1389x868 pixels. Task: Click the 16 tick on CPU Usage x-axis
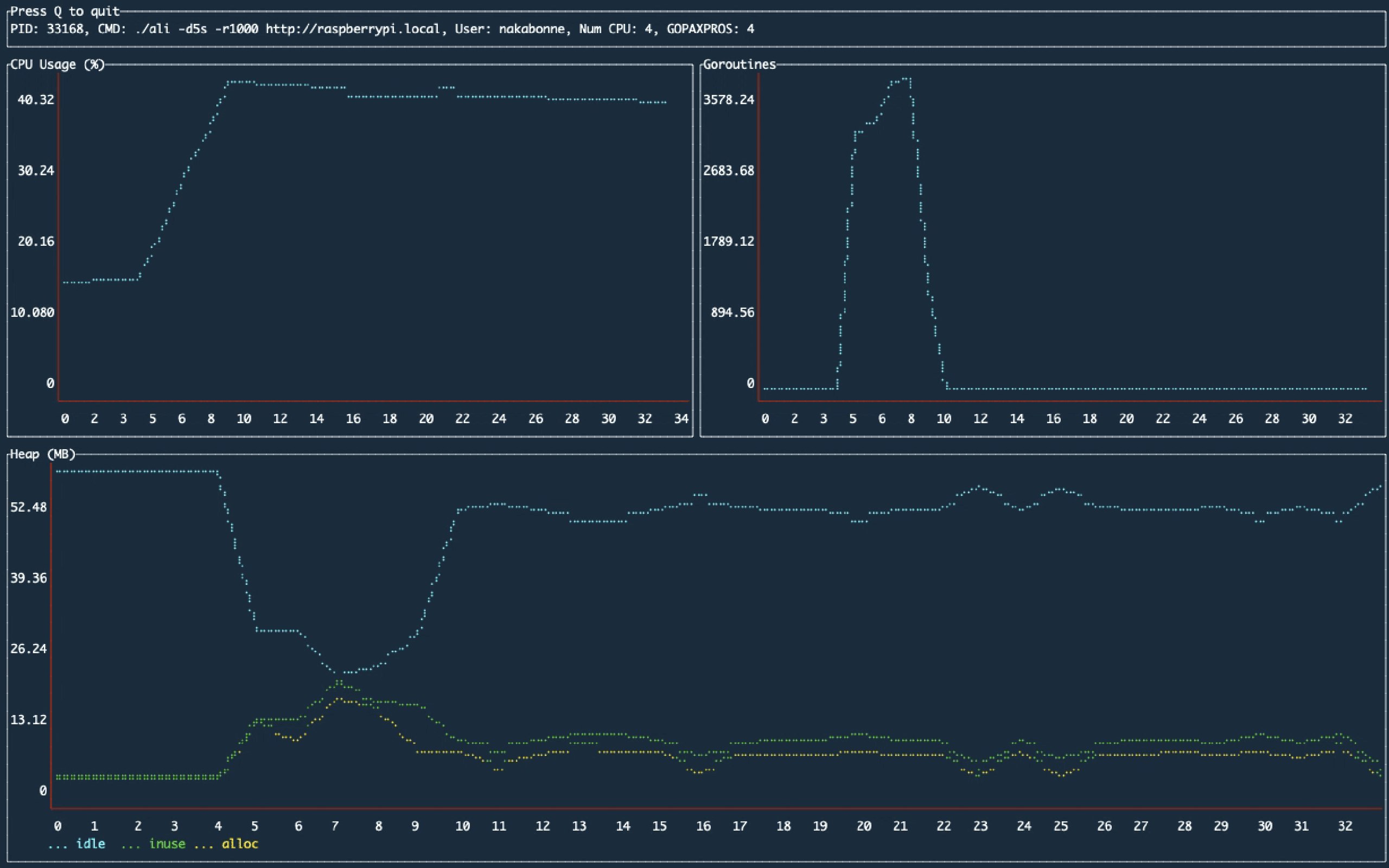pyautogui.click(x=353, y=418)
